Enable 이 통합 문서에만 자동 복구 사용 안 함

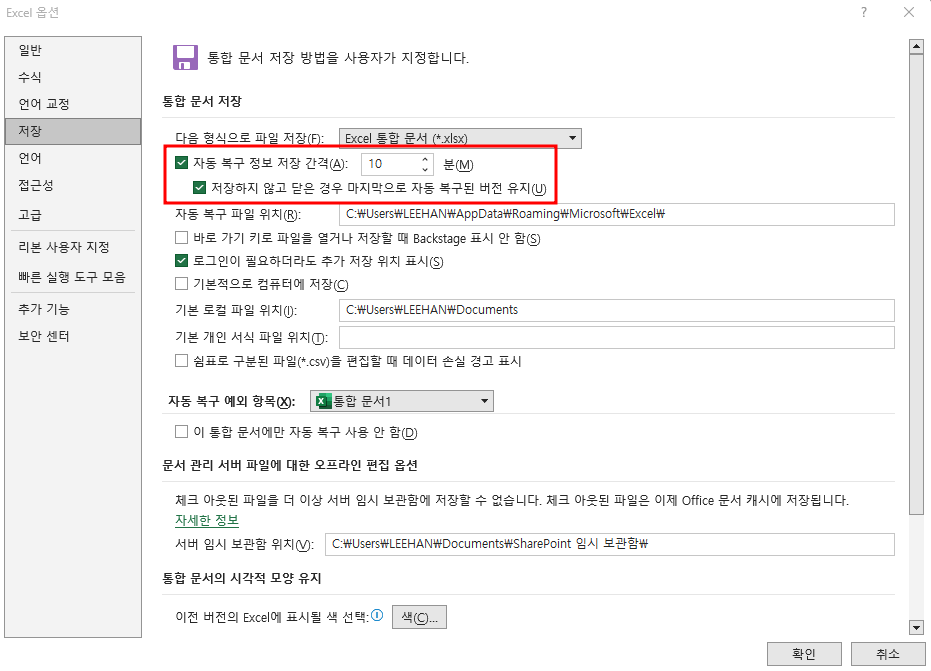pyautogui.click(x=182, y=432)
